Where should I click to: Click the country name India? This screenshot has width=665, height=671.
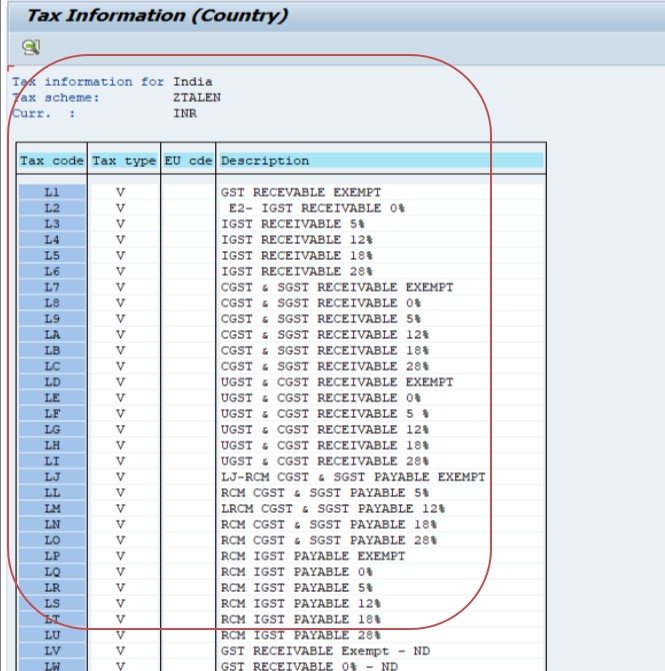coord(193,82)
